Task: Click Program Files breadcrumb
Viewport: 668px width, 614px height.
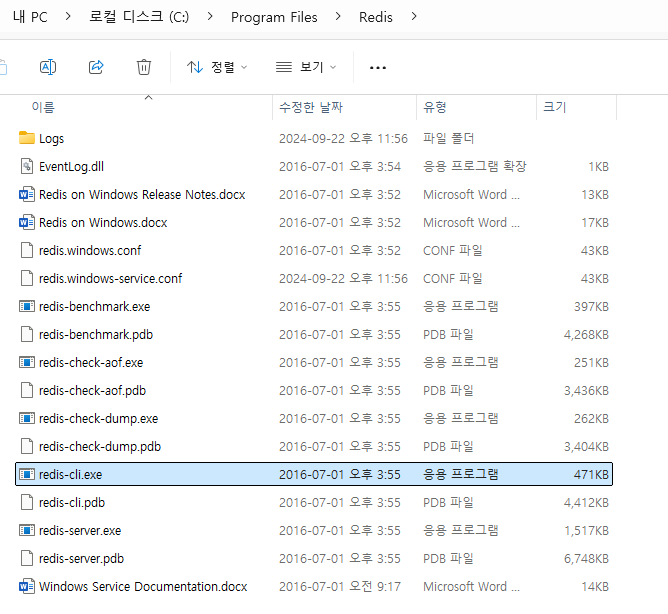Action: click(x=274, y=17)
